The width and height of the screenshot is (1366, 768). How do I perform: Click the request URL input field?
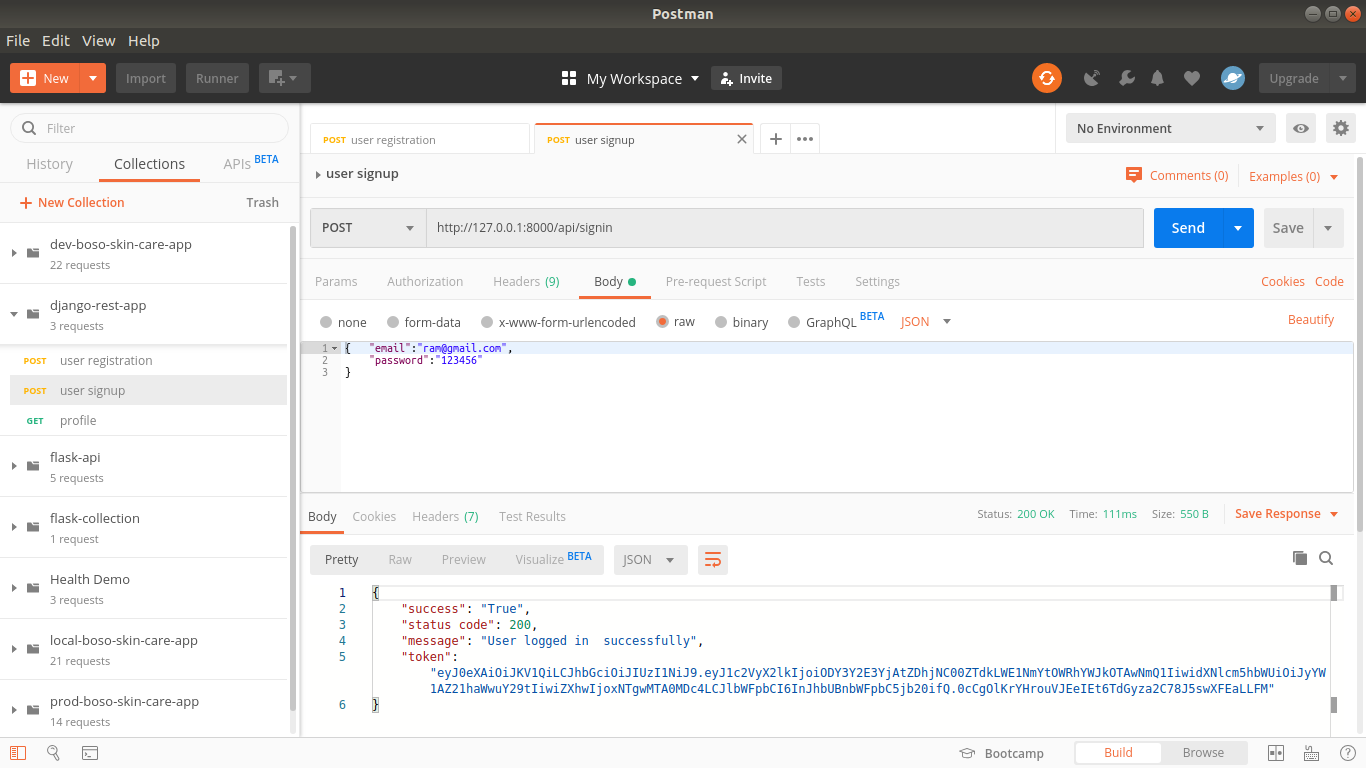coord(785,228)
